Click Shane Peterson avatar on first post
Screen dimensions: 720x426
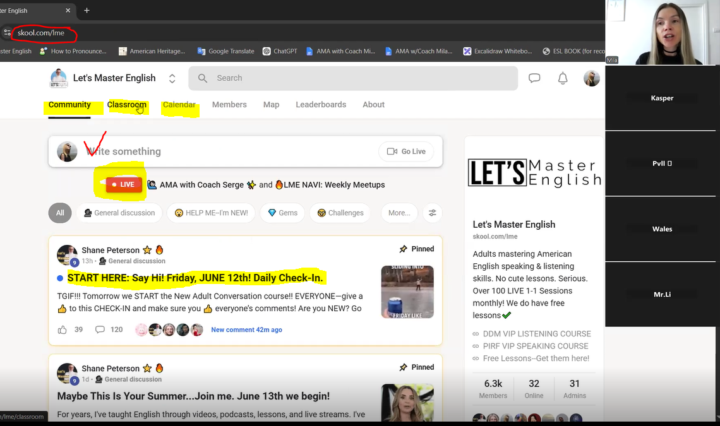coord(67,255)
